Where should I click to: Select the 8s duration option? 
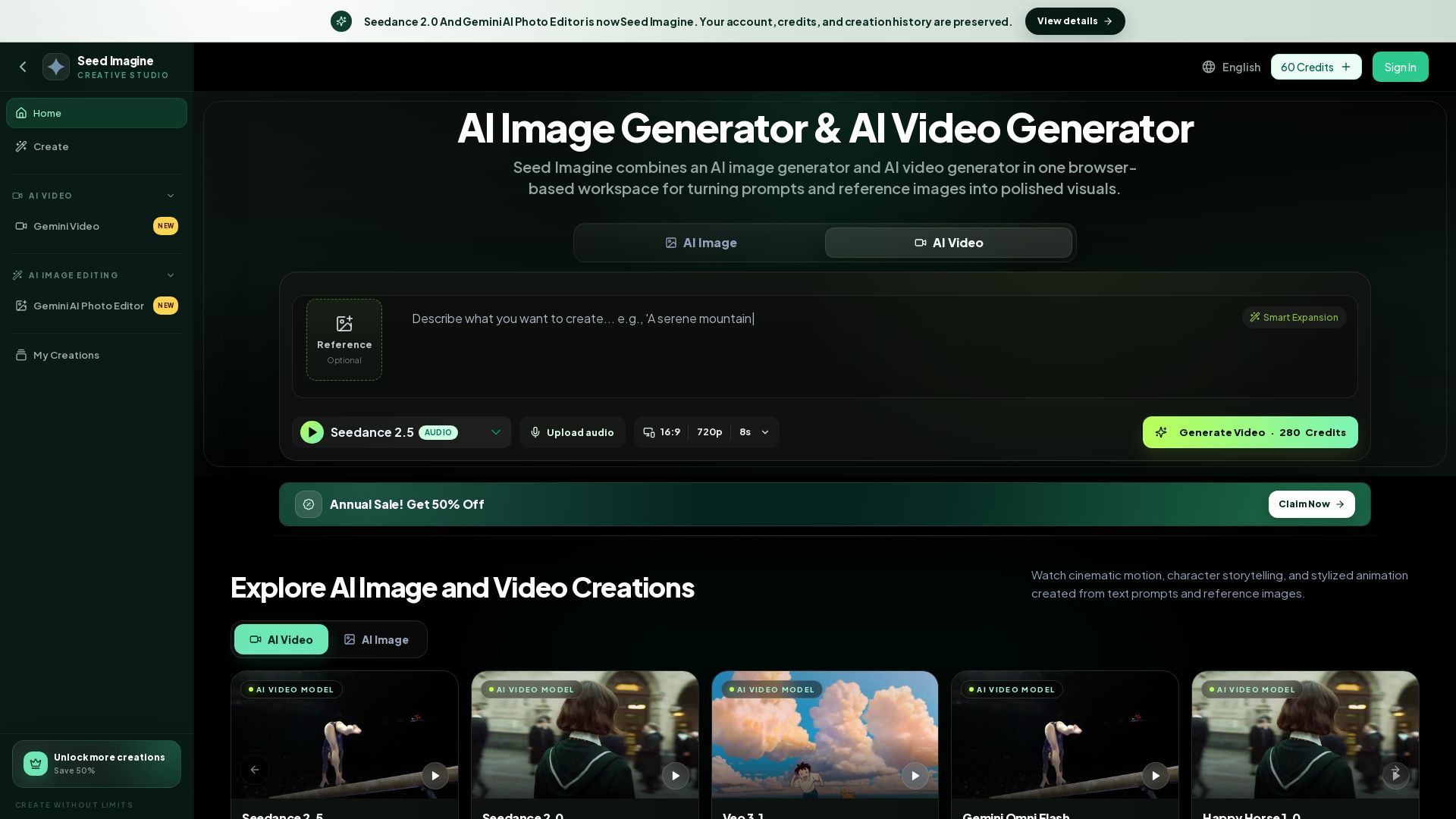click(745, 432)
